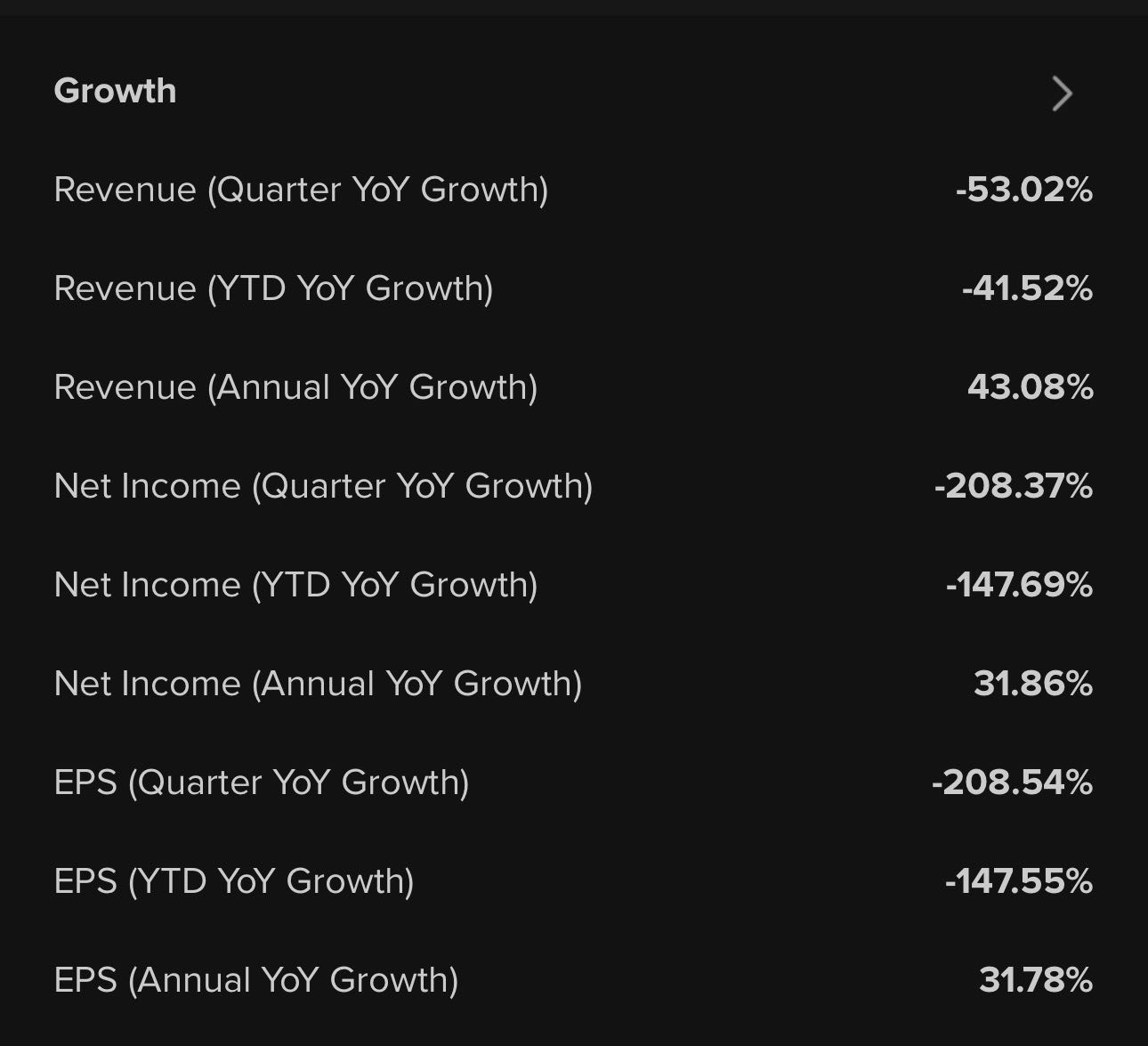The image size is (1148, 1046).
Task: Tap the -147.55% EPS YTD value
Action: coord(1018,881)
